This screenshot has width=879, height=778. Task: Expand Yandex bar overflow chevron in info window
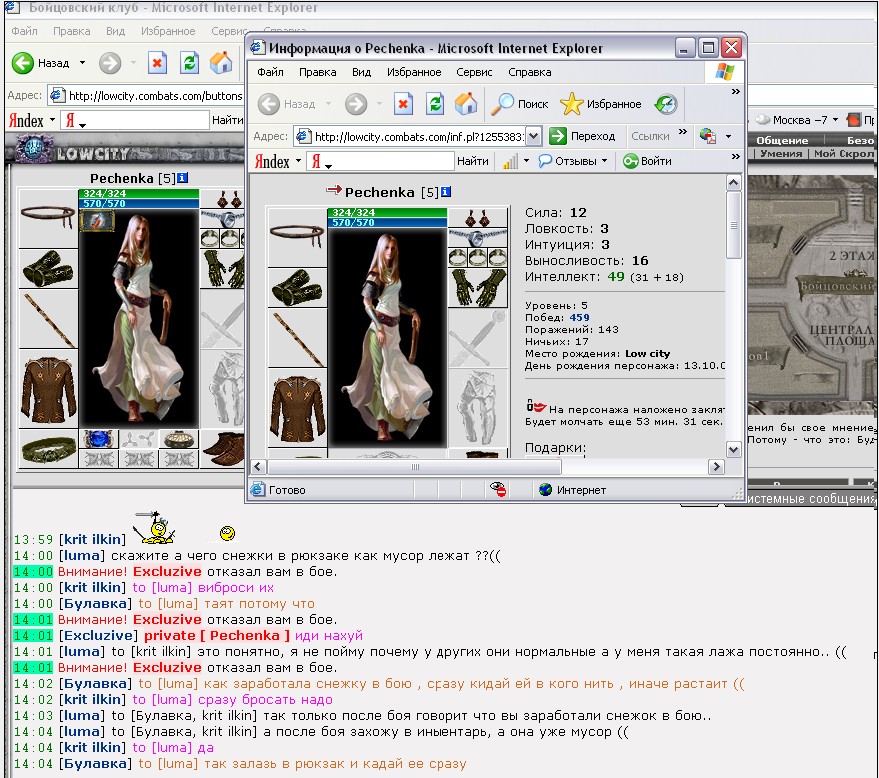735,156
